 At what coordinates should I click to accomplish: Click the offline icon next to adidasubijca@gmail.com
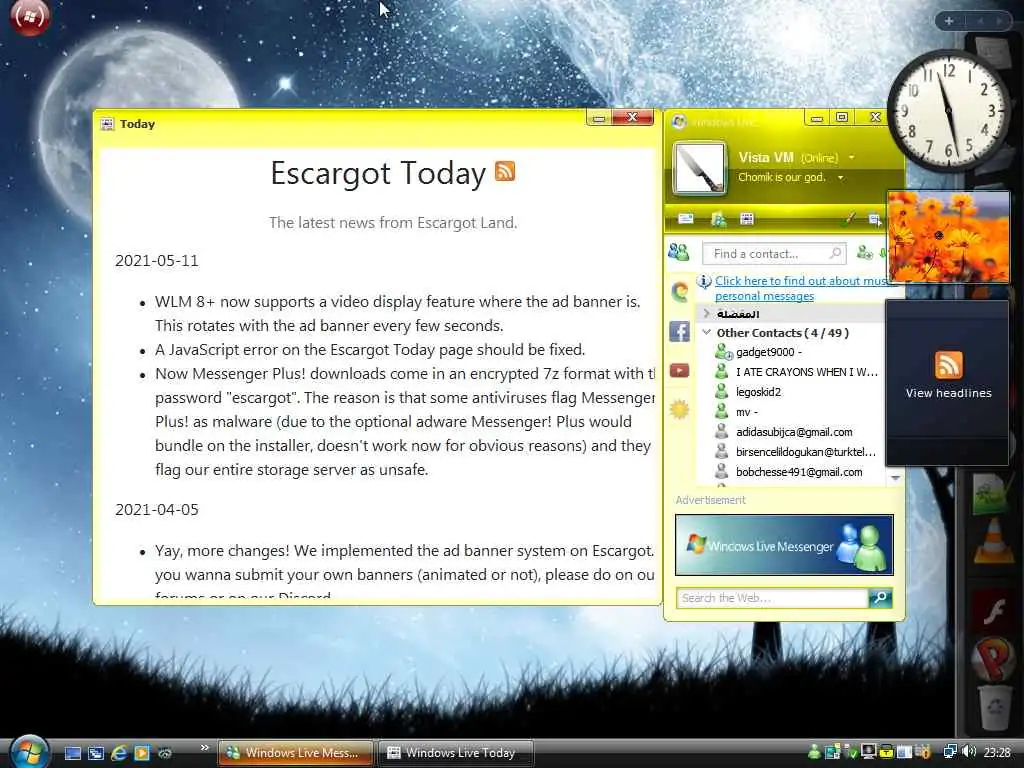721,431
